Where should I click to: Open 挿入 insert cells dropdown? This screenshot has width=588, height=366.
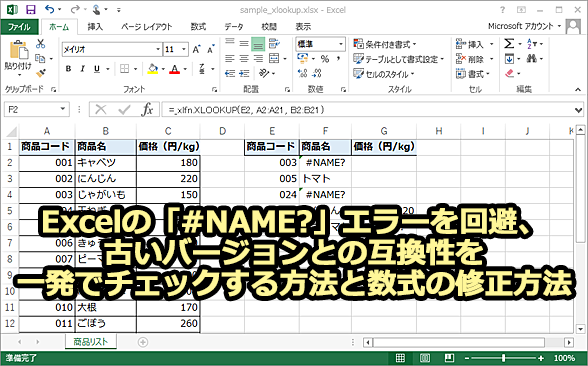[474, 45]
